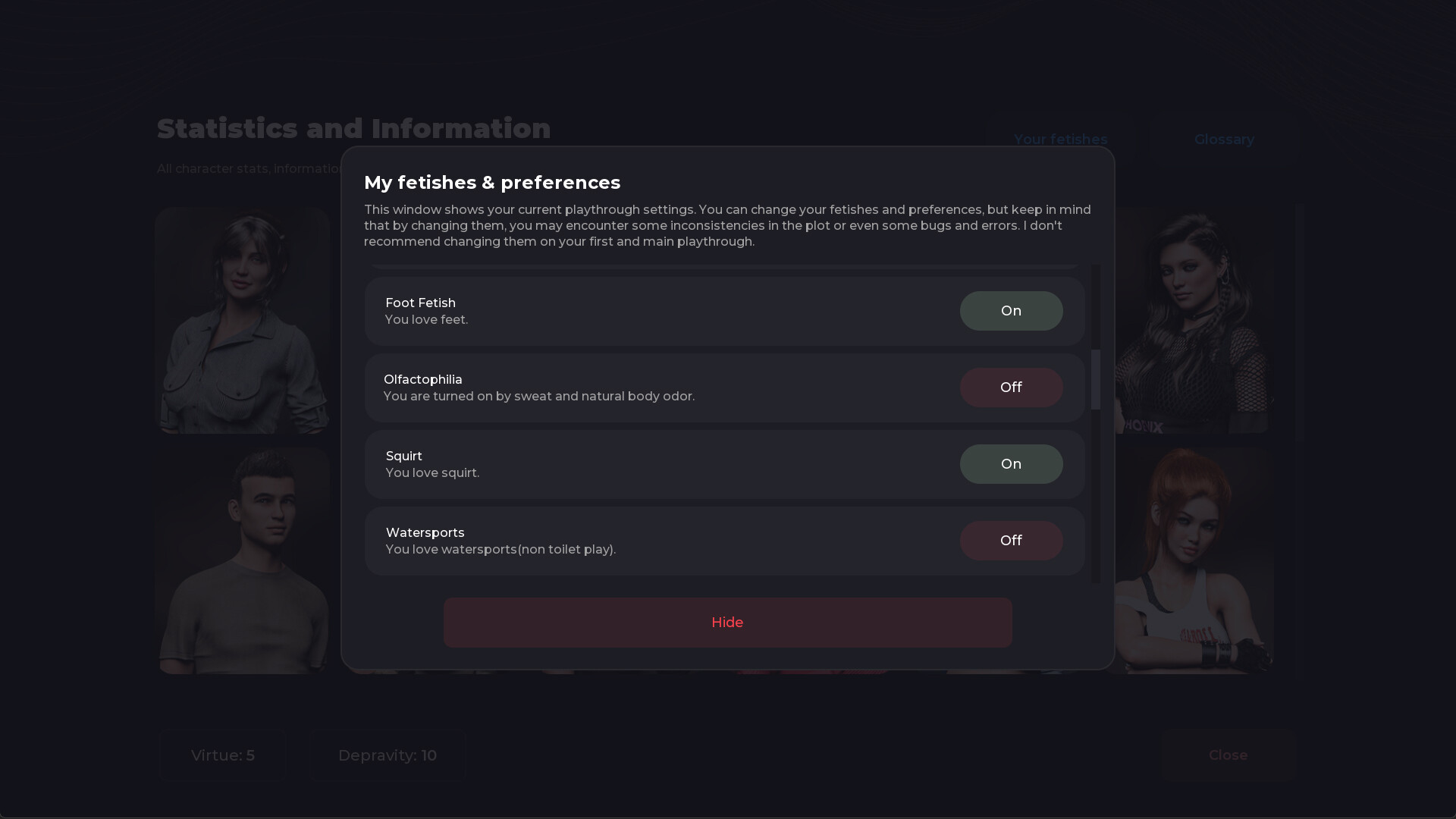The image size is (1456, 819).
Task: Enable the Olfactophilia preference toggle
Action: pos(1011,388)
